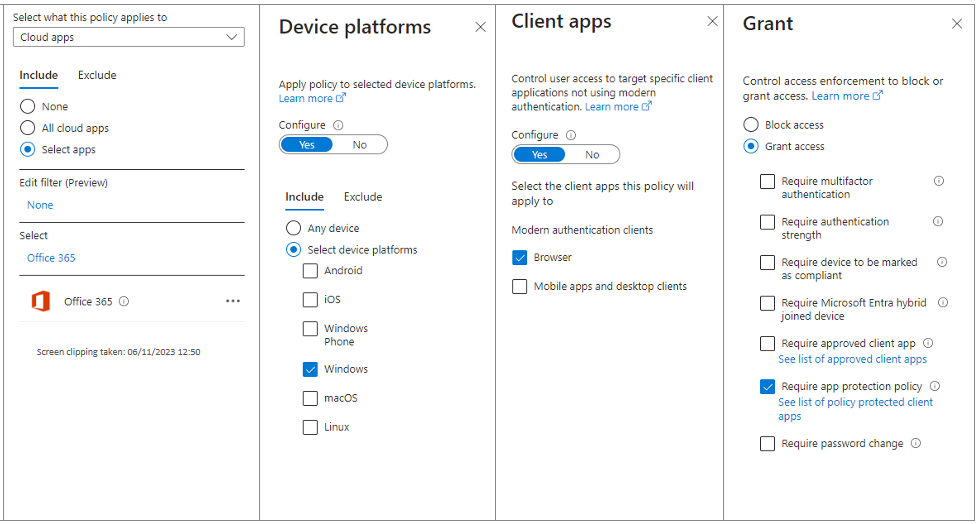Image resolution: width=979 pixels, height=524 pixels.
Task: Open Learn more link in Client apps
Action: [618, 107]
